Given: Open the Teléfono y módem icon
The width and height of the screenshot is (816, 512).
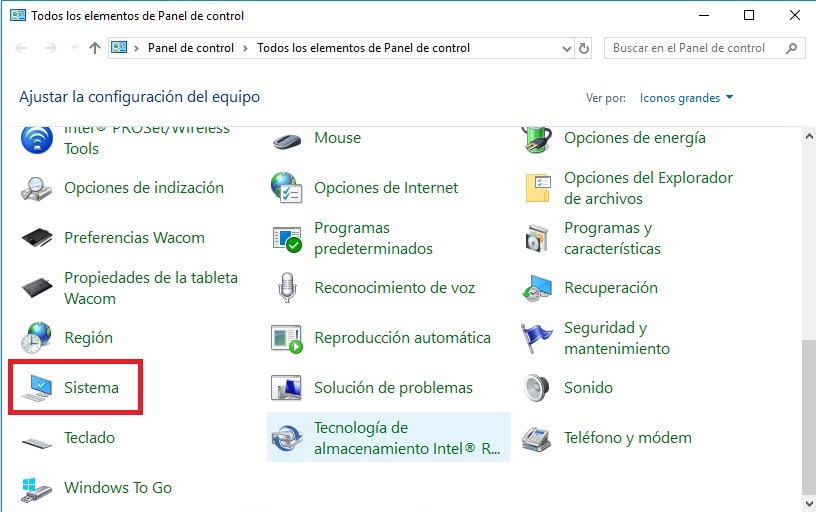Looking at the screenshot, I should tap(537, 438).
